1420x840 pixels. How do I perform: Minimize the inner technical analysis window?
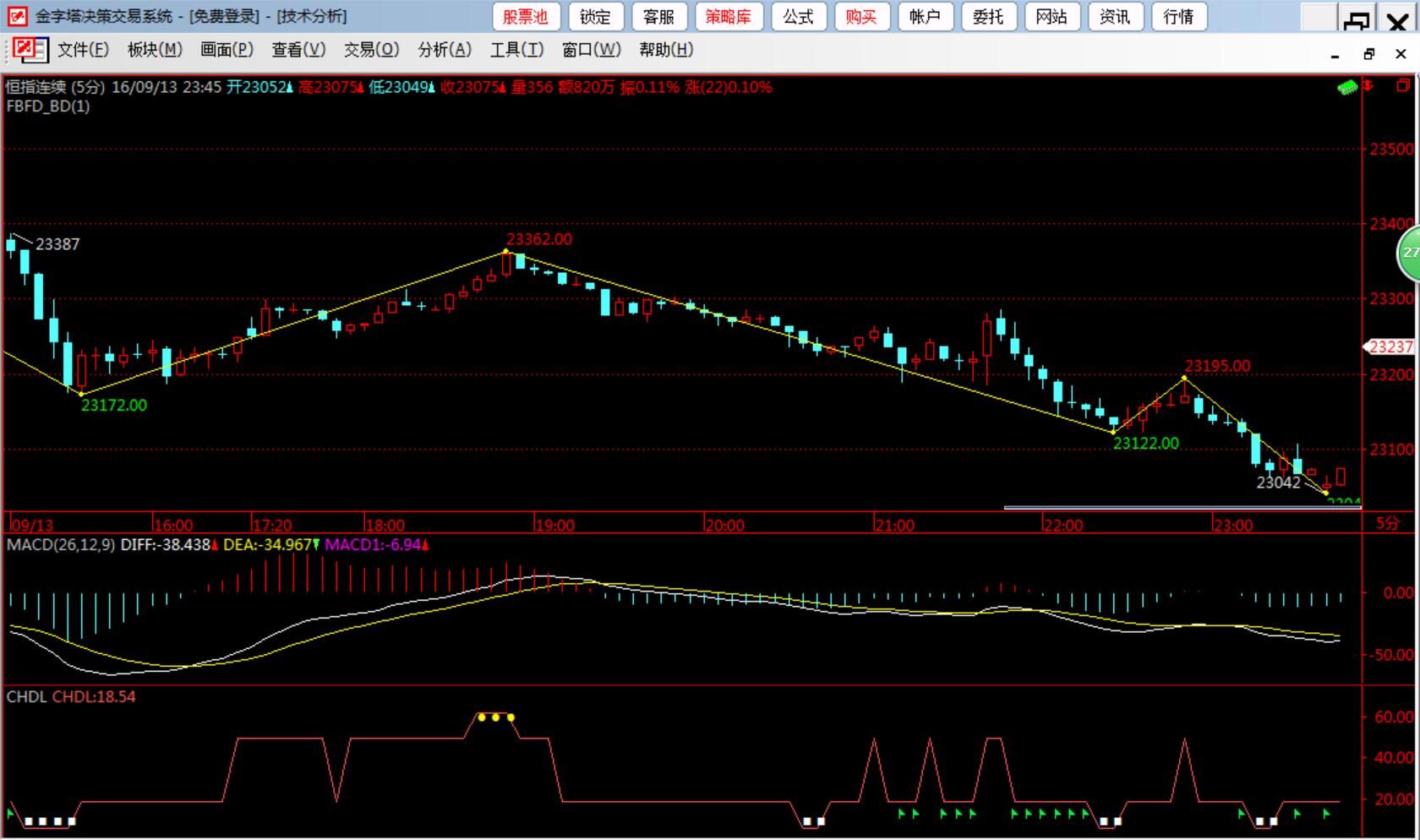1335,55
